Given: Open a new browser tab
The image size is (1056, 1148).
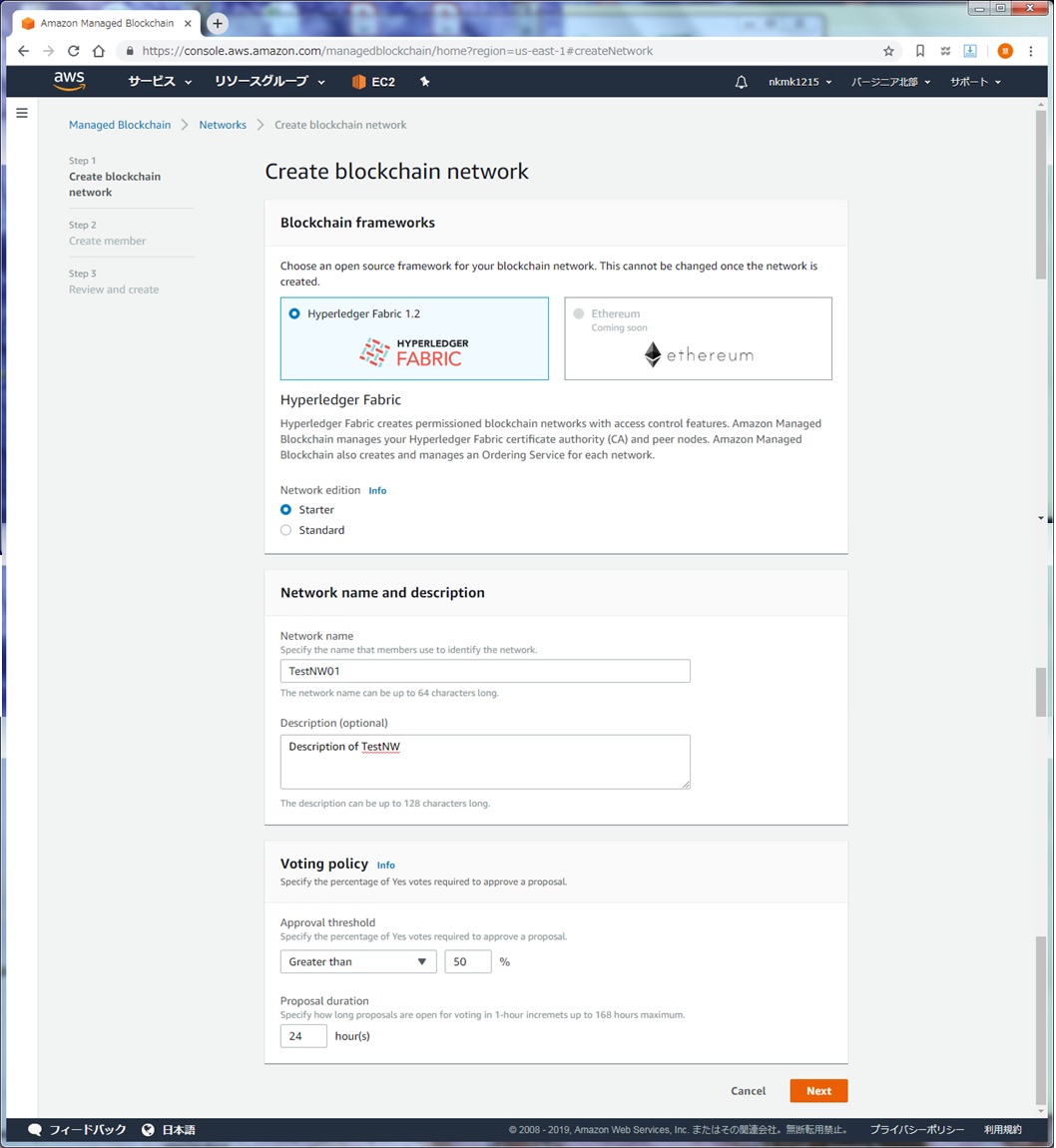Looking at the screenshot, I should tap(218, 23).
